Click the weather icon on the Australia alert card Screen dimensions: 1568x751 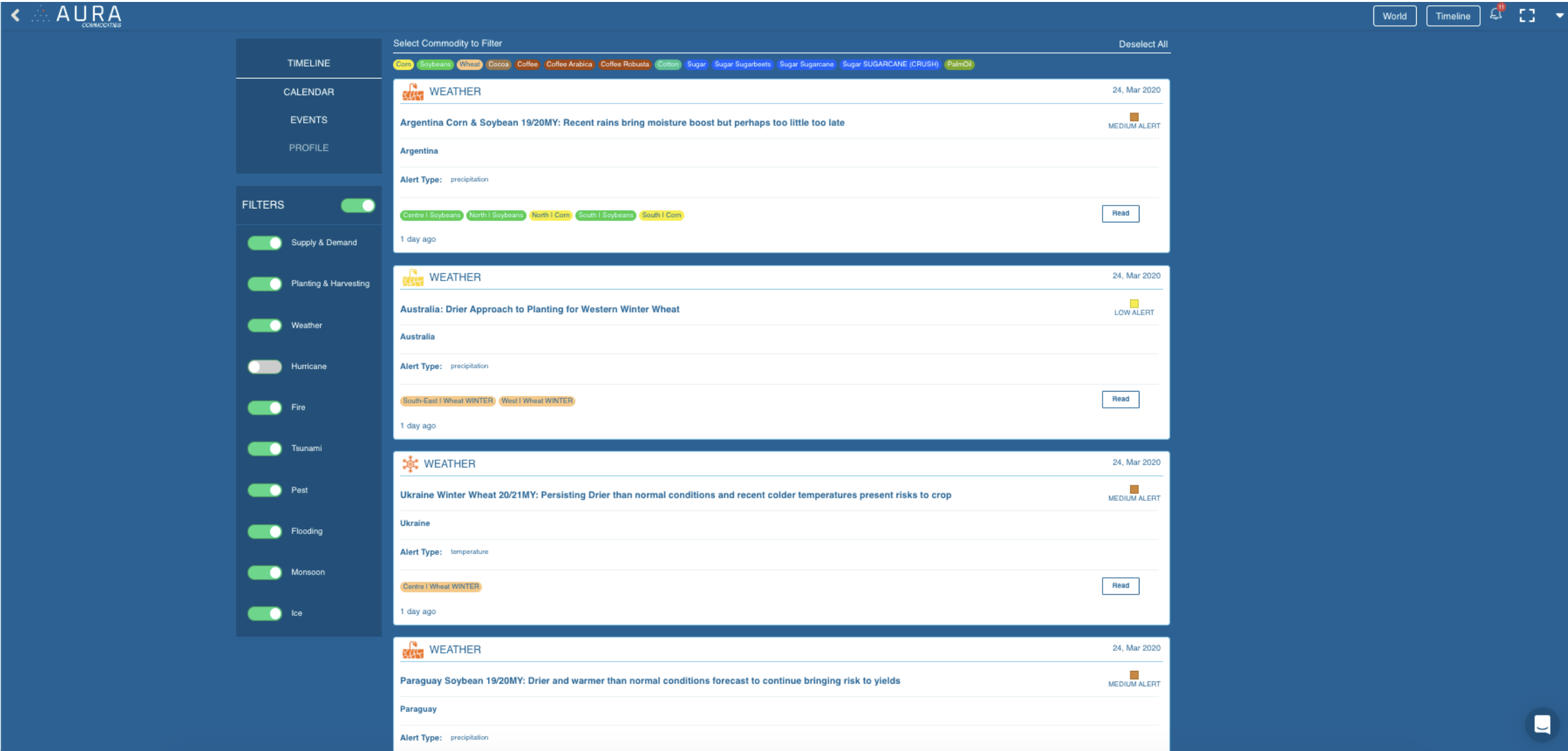(x=412, y=278)
